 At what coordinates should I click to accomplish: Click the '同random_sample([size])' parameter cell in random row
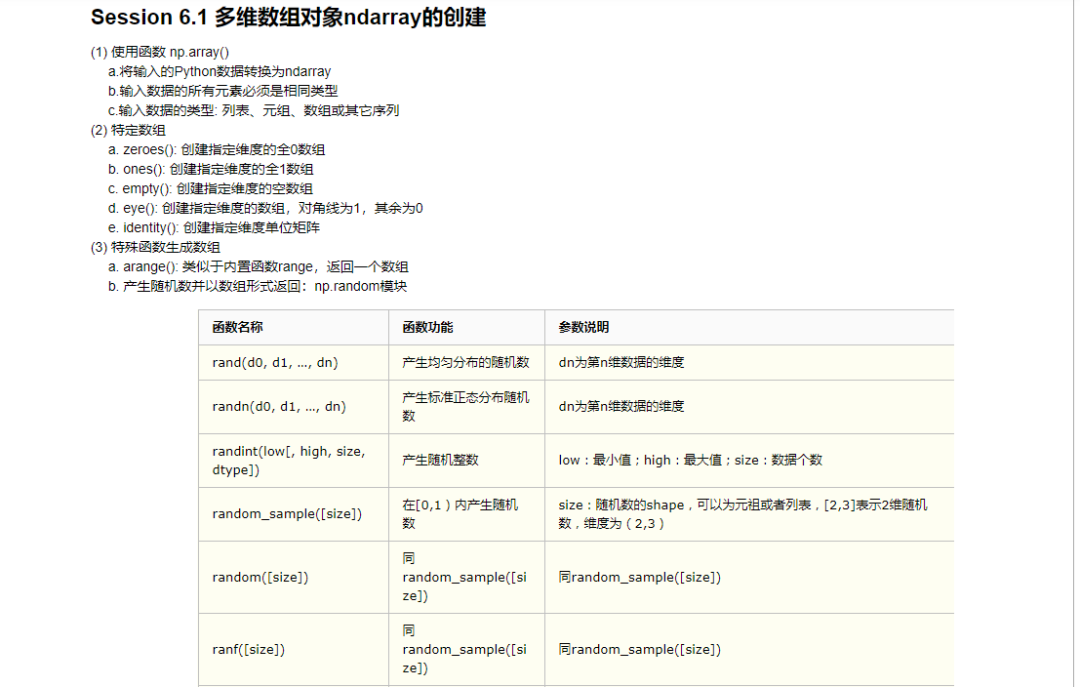point(749,577)
